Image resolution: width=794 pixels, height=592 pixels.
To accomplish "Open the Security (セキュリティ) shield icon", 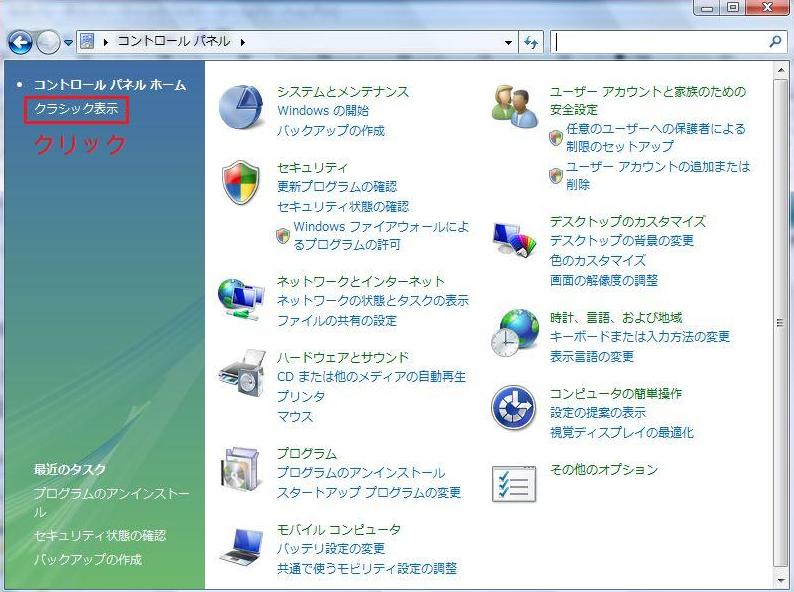I will (240, 184).
